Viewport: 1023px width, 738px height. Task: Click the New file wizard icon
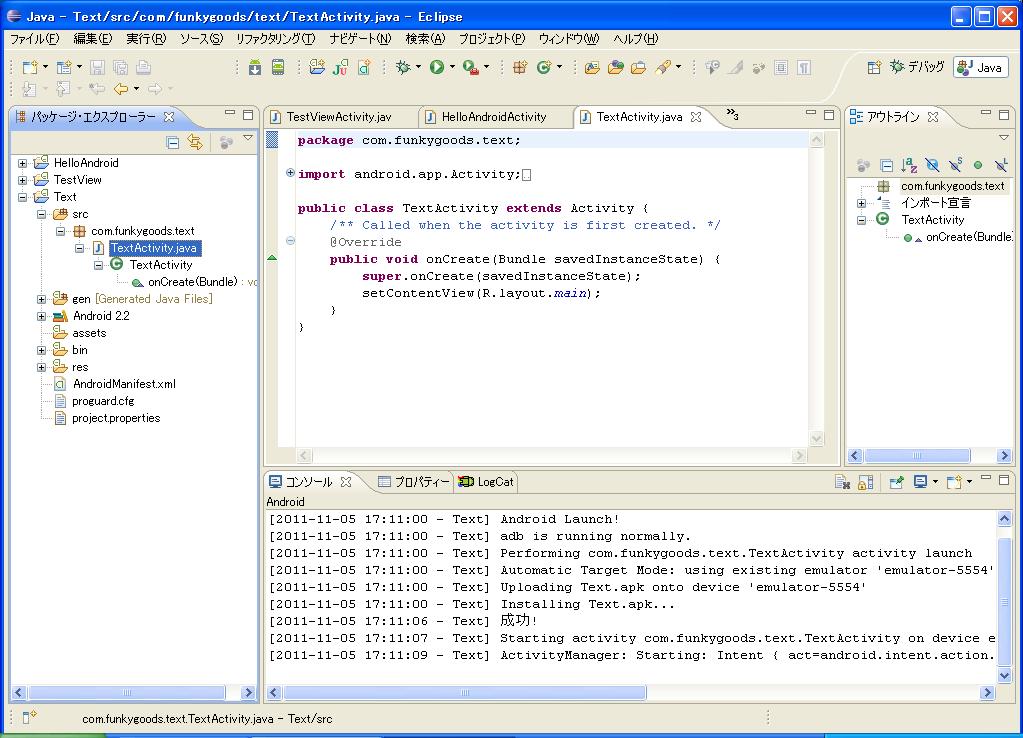tap(30, 67)
